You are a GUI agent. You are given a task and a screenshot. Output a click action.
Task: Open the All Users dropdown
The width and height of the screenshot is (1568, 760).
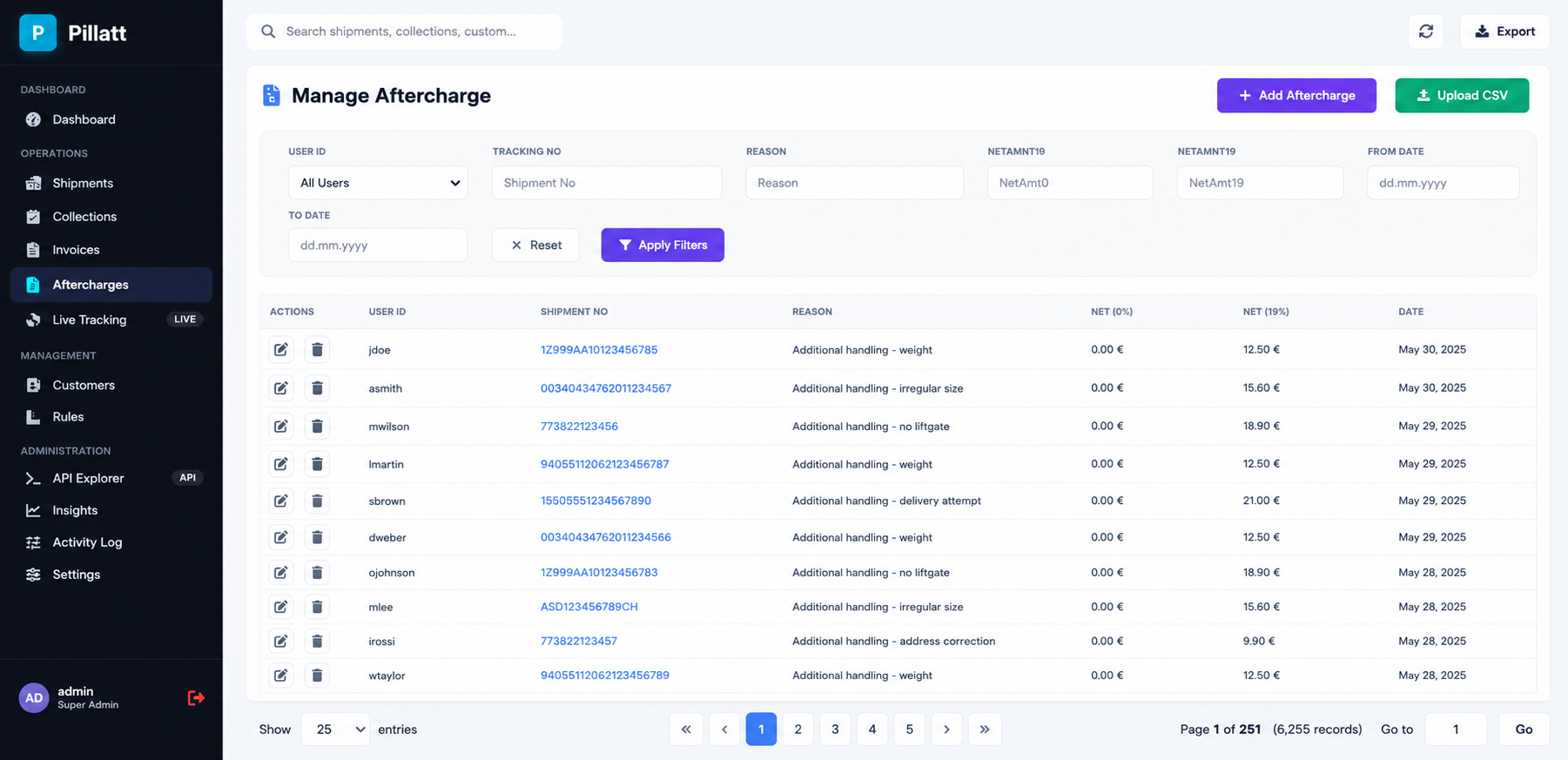378,183
